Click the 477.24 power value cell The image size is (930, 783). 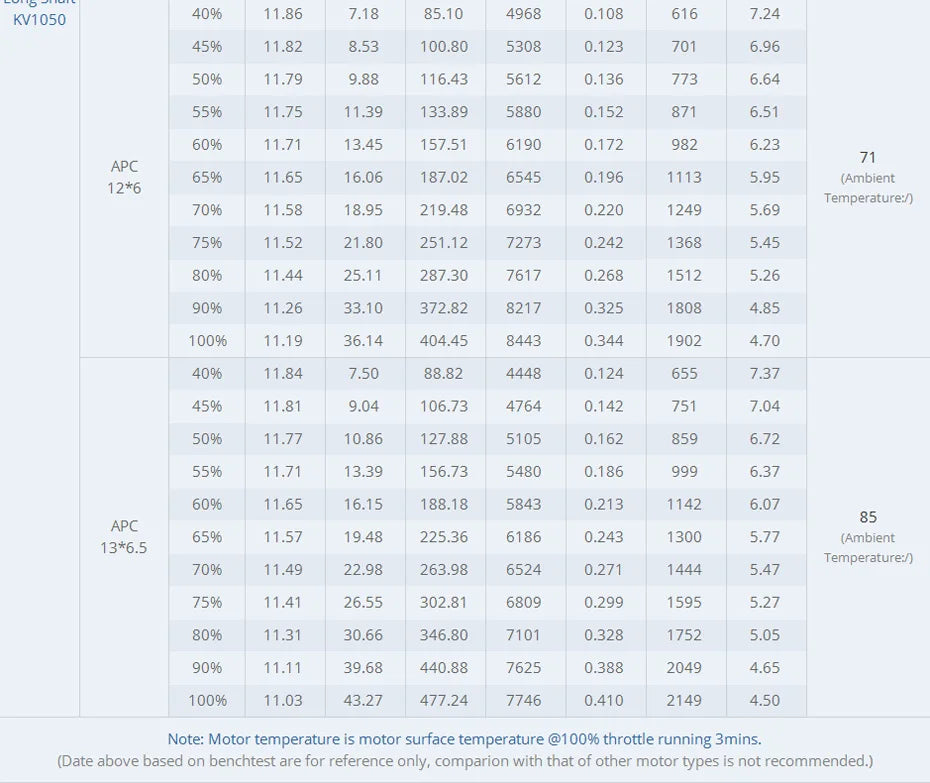coord(444,701)
